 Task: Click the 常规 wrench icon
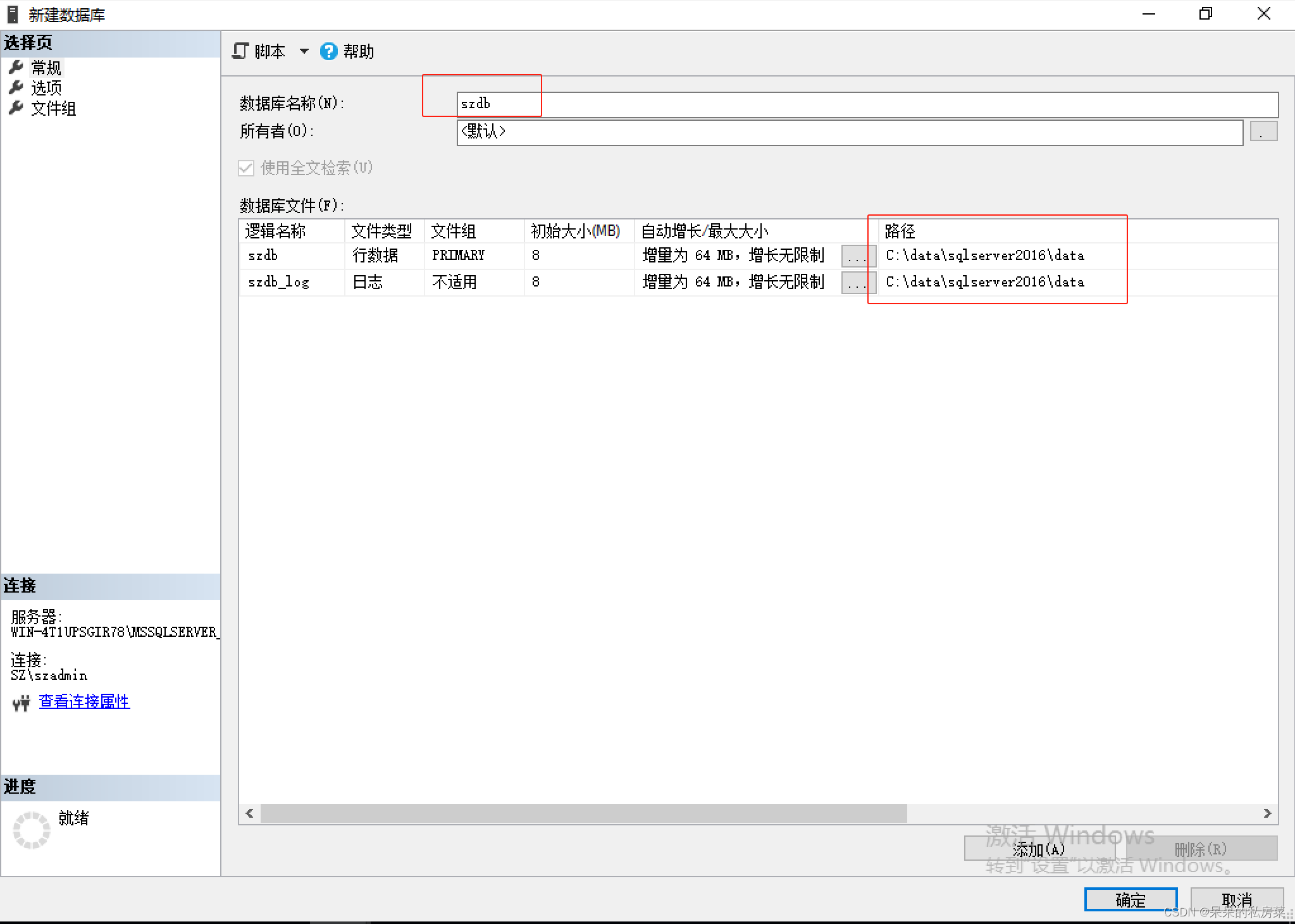coord(16,67)
